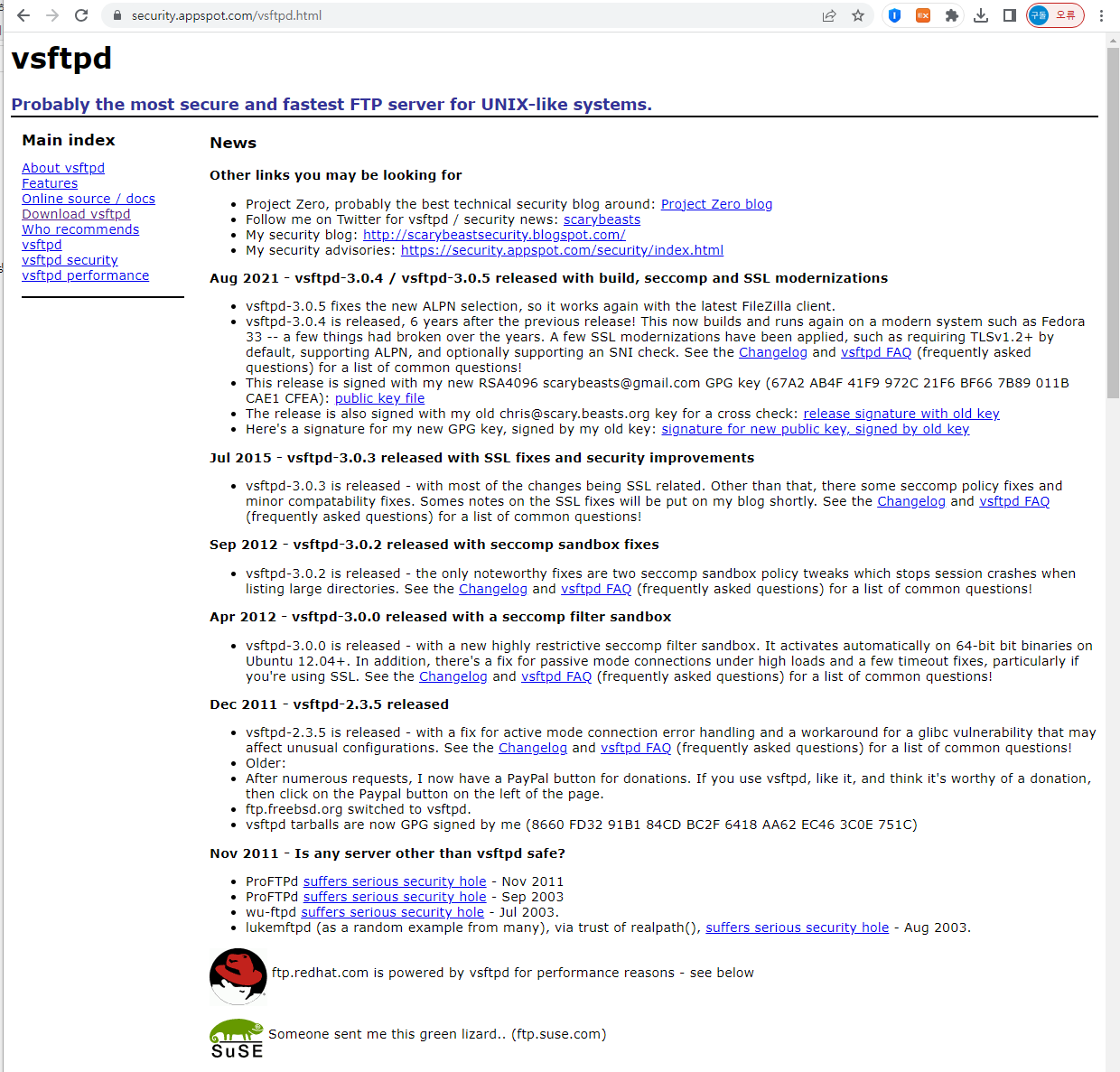
Task: Click 'ftp.freebsd.org switched to vsftpd.' text
Action: click(358, 809)
